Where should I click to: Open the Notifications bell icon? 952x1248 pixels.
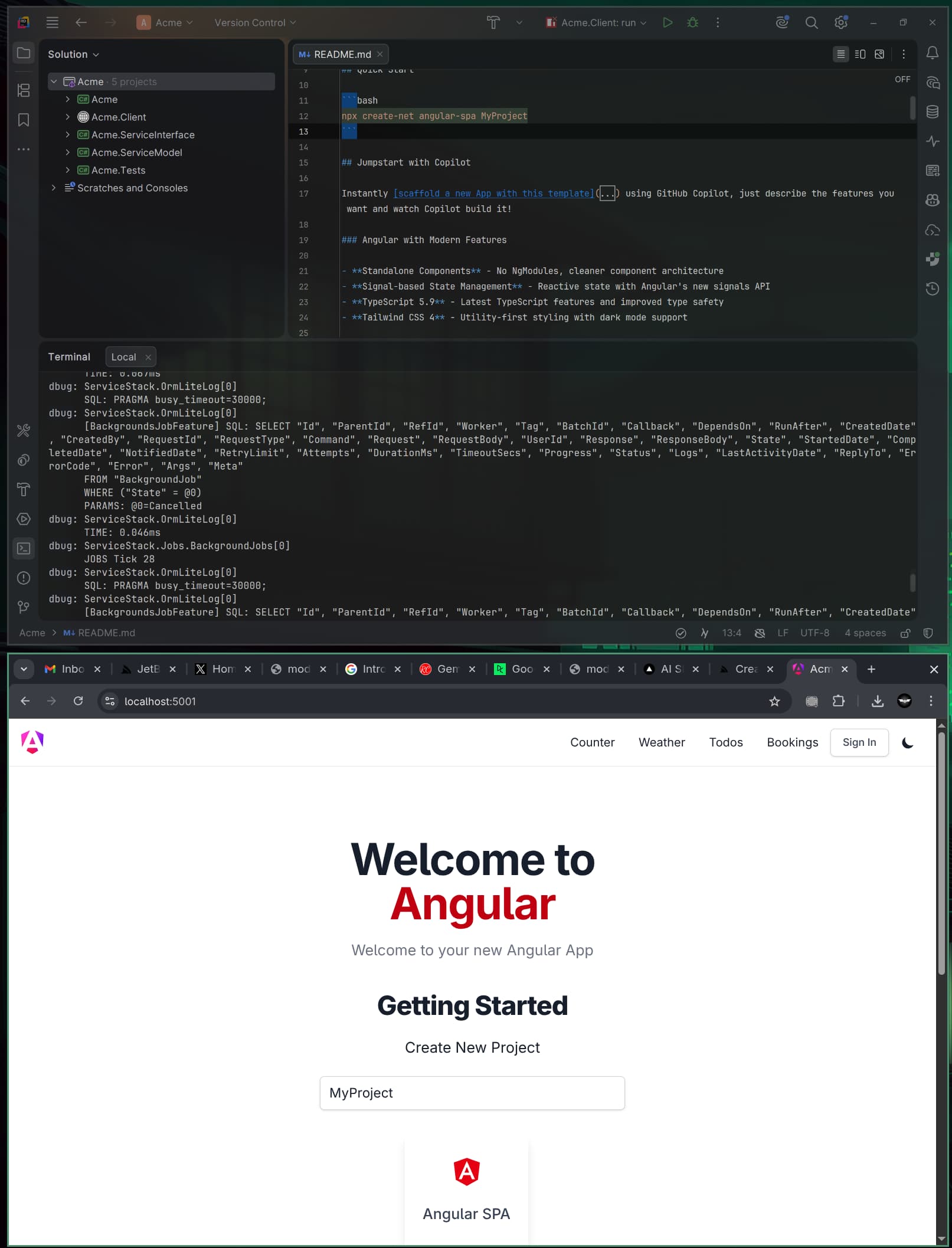pyautogui.click(x=933, y=53)
